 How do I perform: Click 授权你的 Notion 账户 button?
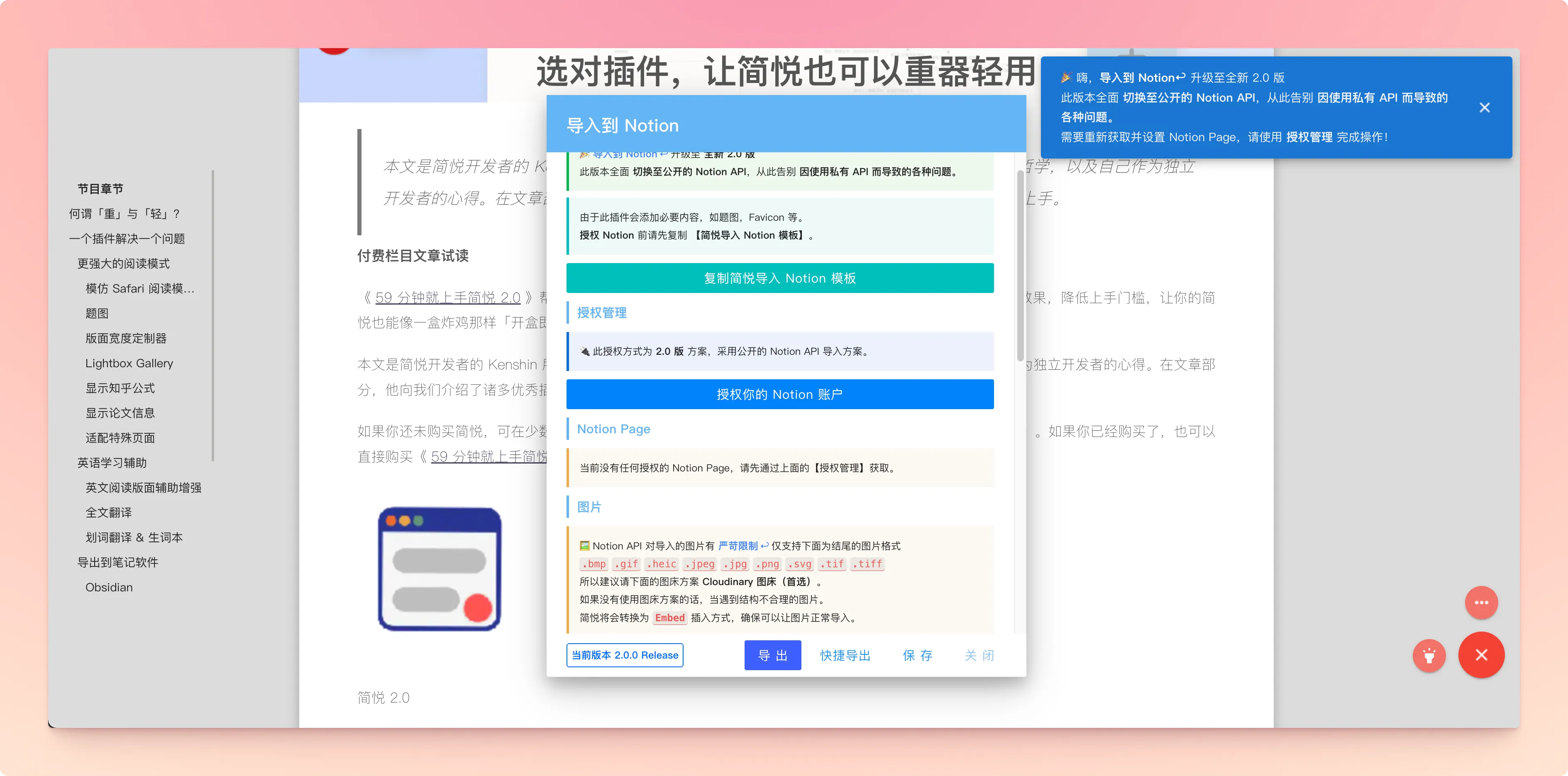click(x=779, y=394)
